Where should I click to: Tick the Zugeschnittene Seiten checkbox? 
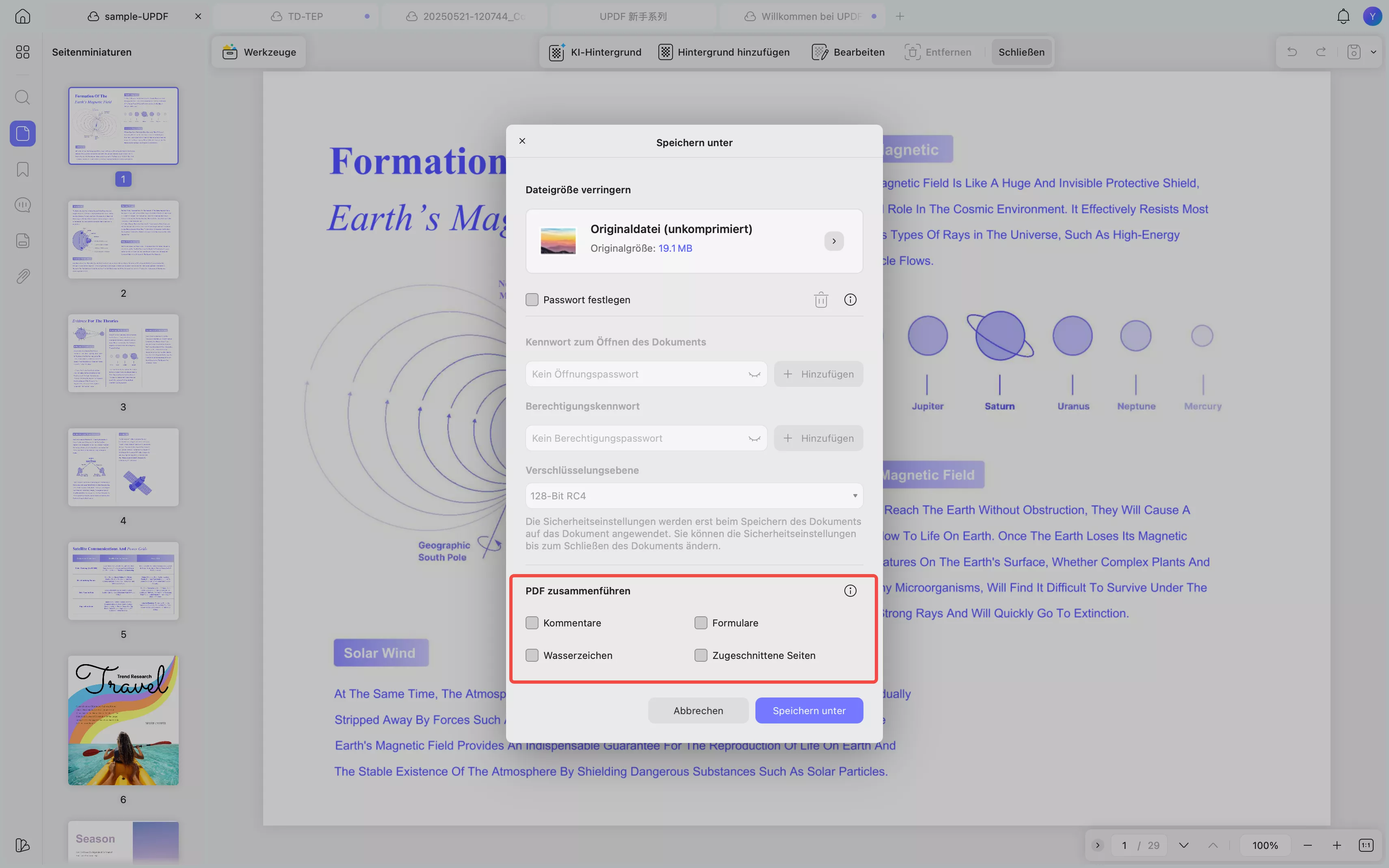tap(701, 655)
